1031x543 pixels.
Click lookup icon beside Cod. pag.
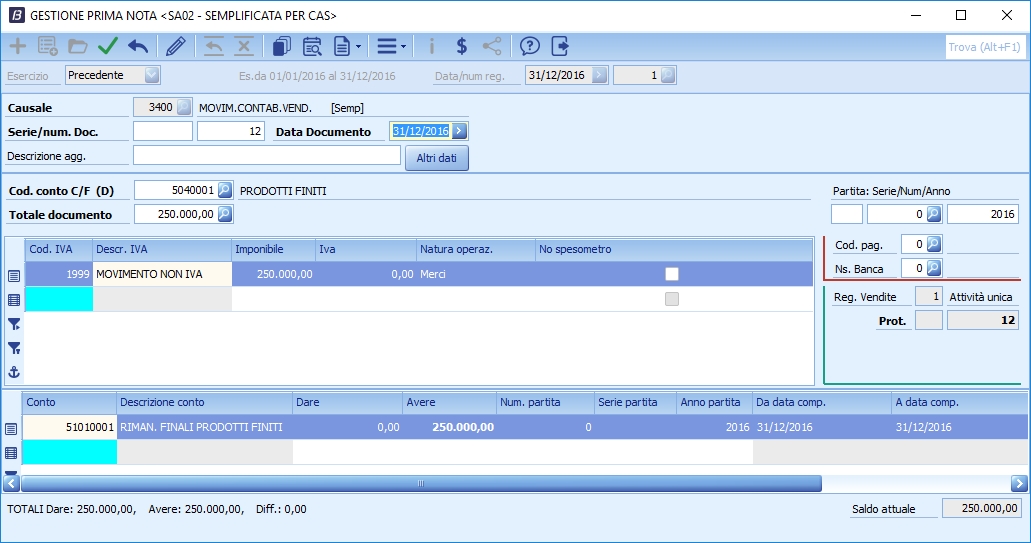pyautogui.click(x=934, y=244)
